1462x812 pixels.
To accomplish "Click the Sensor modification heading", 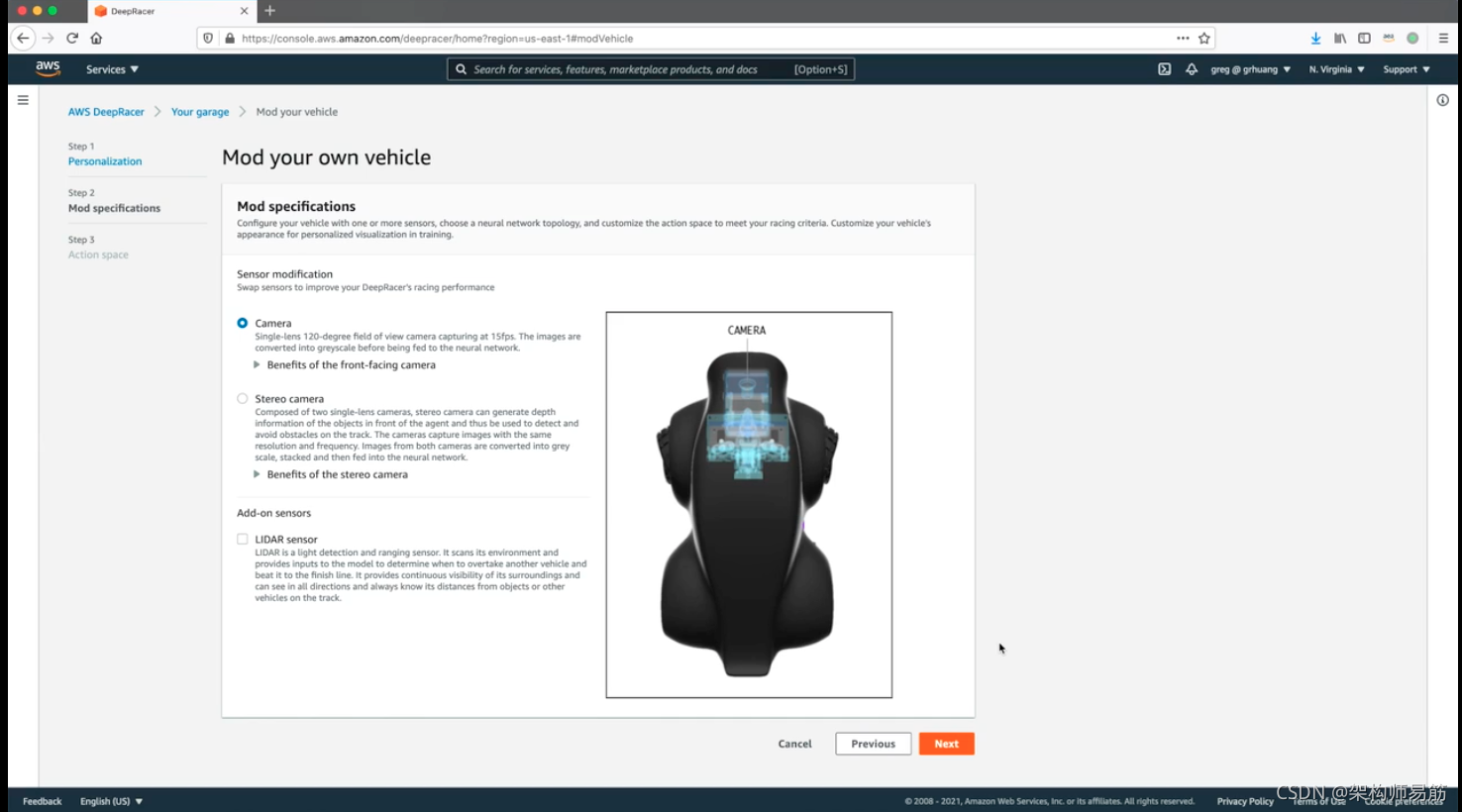I will pyautogui.click(x=284, y=274).
